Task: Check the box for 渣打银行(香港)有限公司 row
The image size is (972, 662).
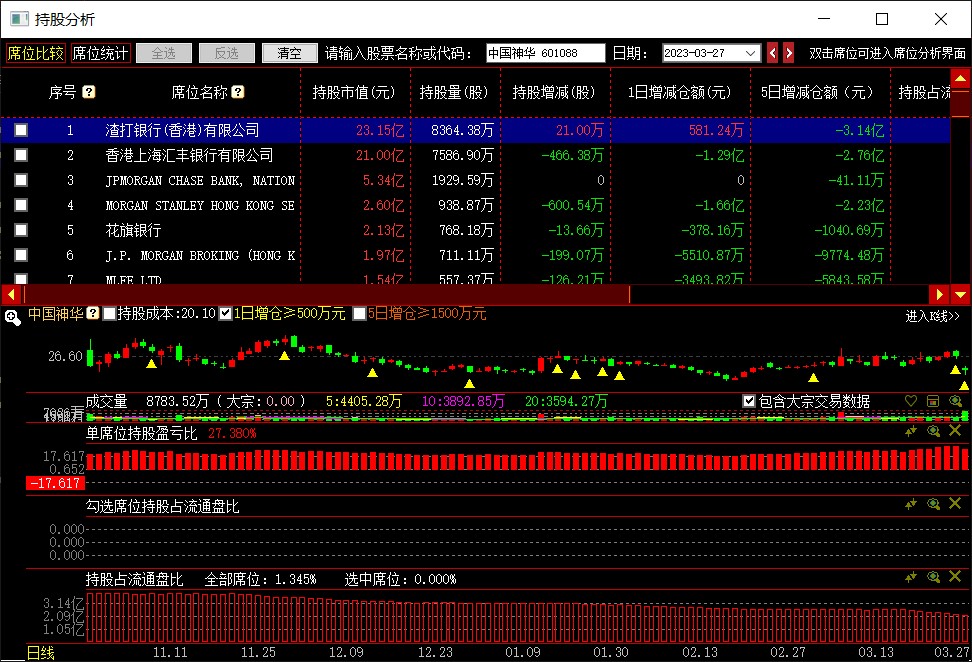Action: pyautogui.click(x=21, y=130)
